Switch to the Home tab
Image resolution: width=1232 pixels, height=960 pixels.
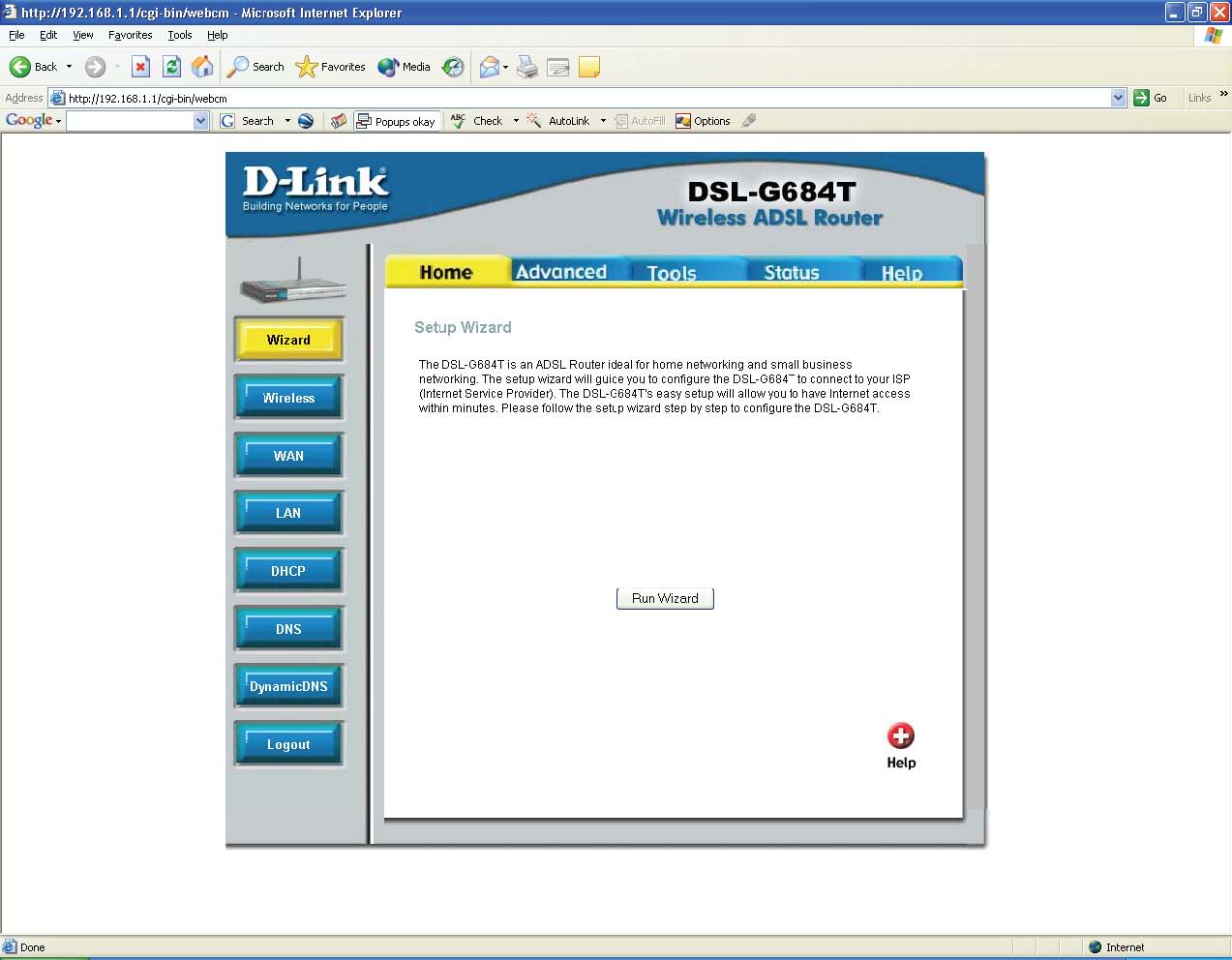446,272
